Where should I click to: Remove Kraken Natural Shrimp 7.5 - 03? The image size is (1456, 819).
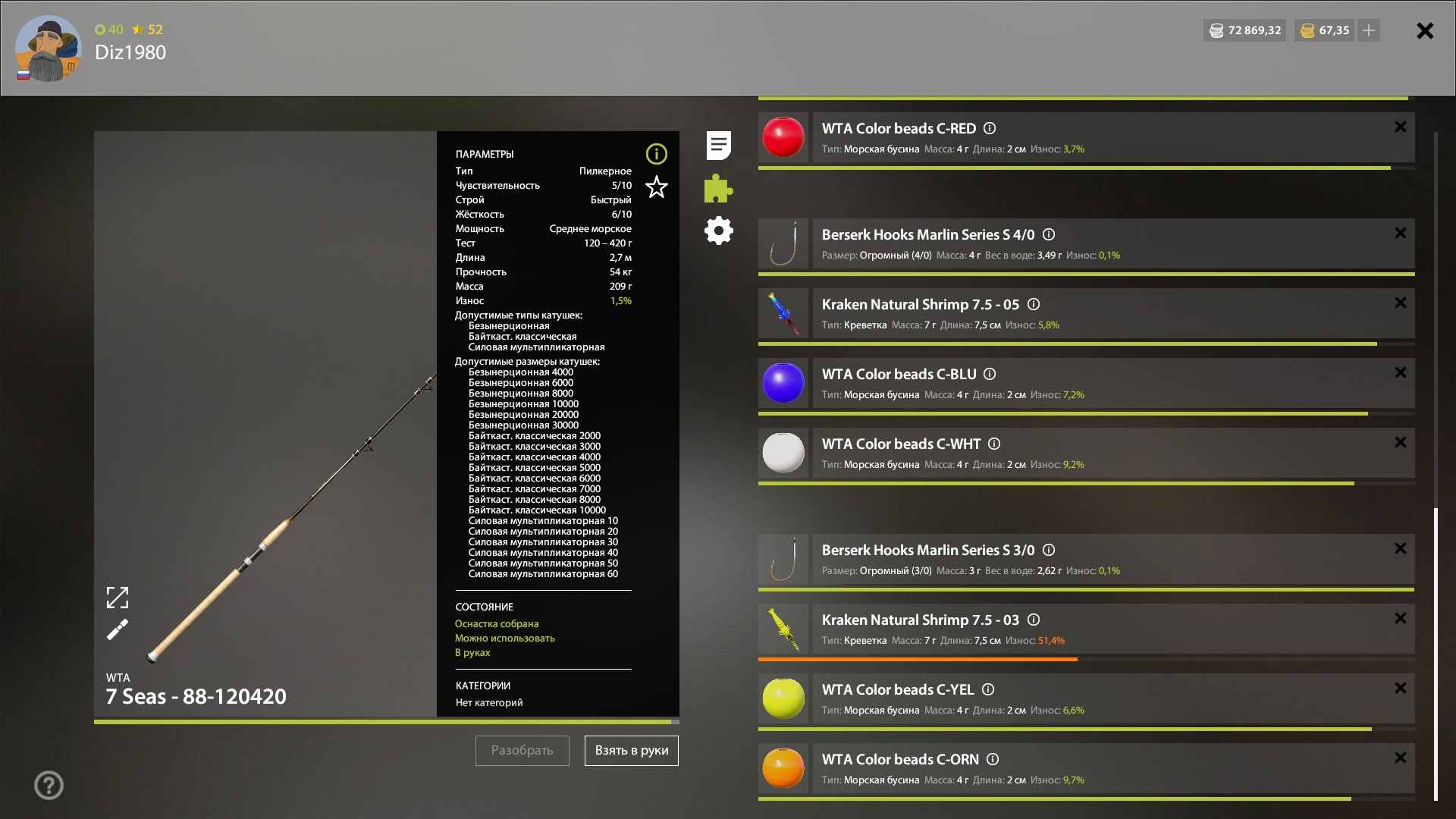[x=1401, y=618]
